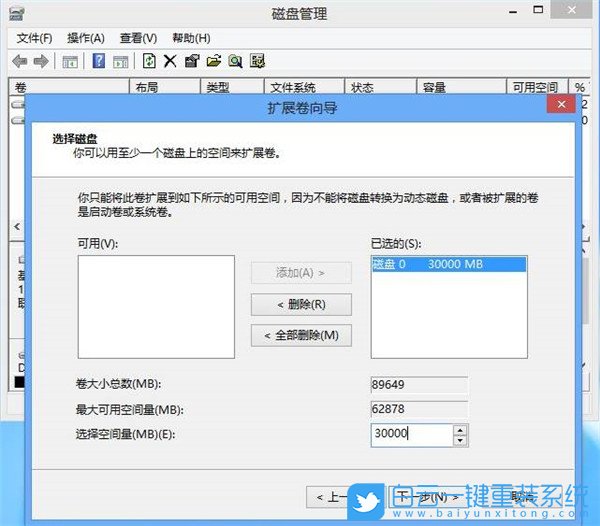Viewport: 600px width, 526px height.
Task: Click the empty 可用(V) list box
Action: point(156,307)
